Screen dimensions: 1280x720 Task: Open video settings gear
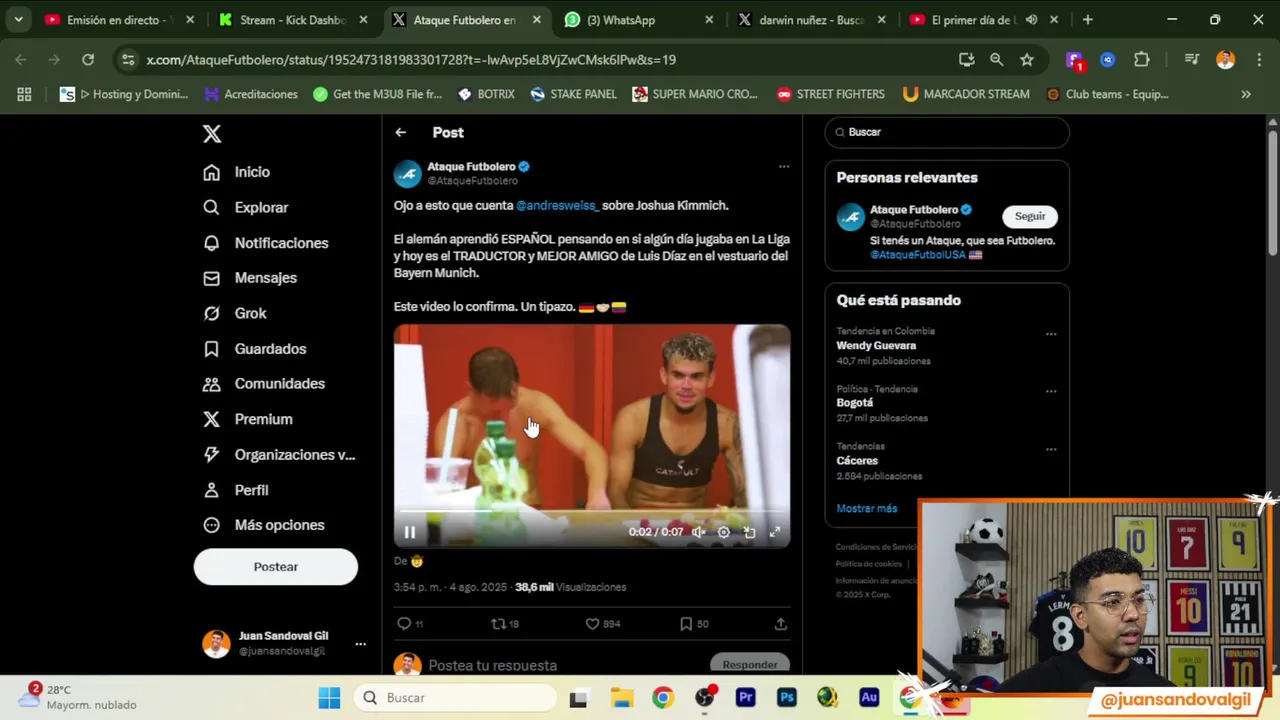tap(724, 532)
